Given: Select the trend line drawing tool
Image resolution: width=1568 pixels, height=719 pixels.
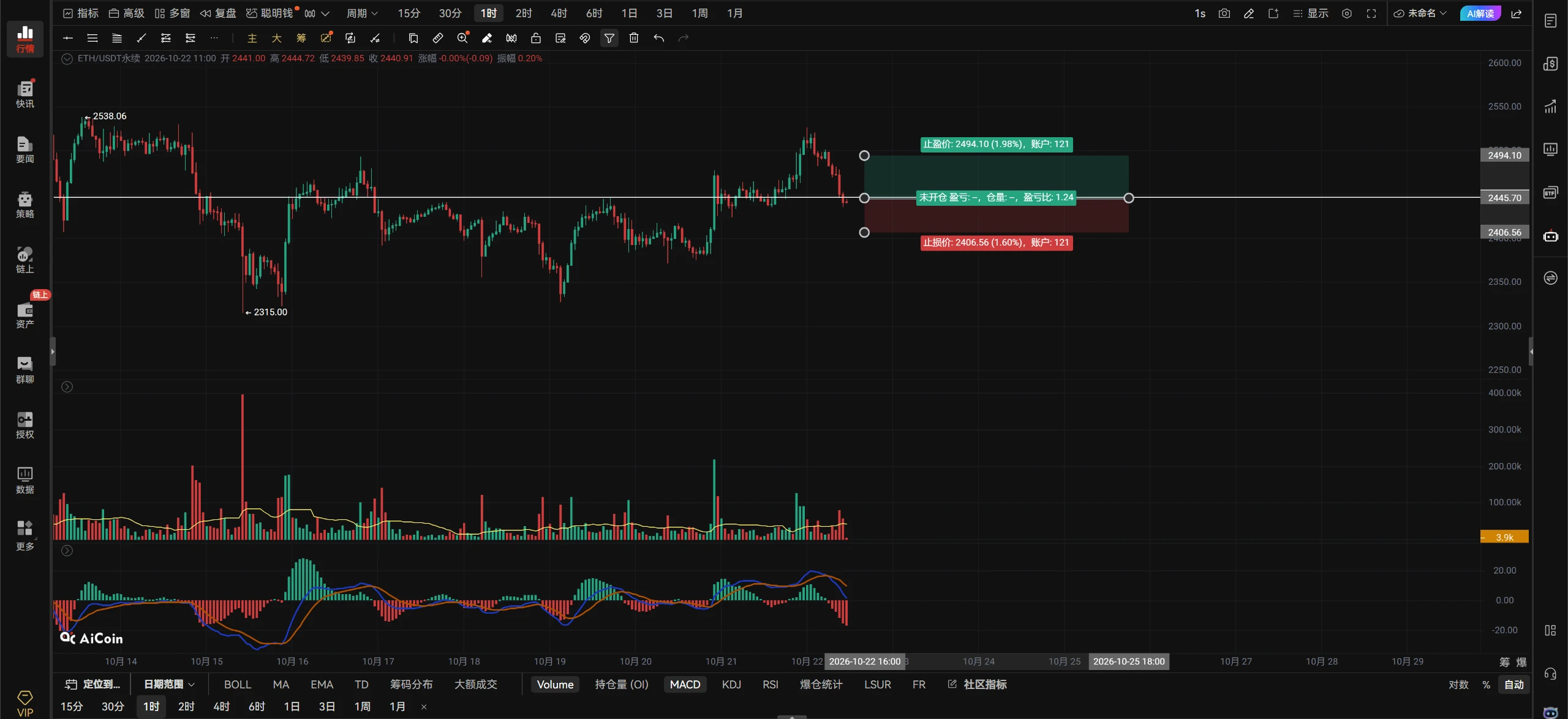Looking at the screenshot, I should coord(141,38).
